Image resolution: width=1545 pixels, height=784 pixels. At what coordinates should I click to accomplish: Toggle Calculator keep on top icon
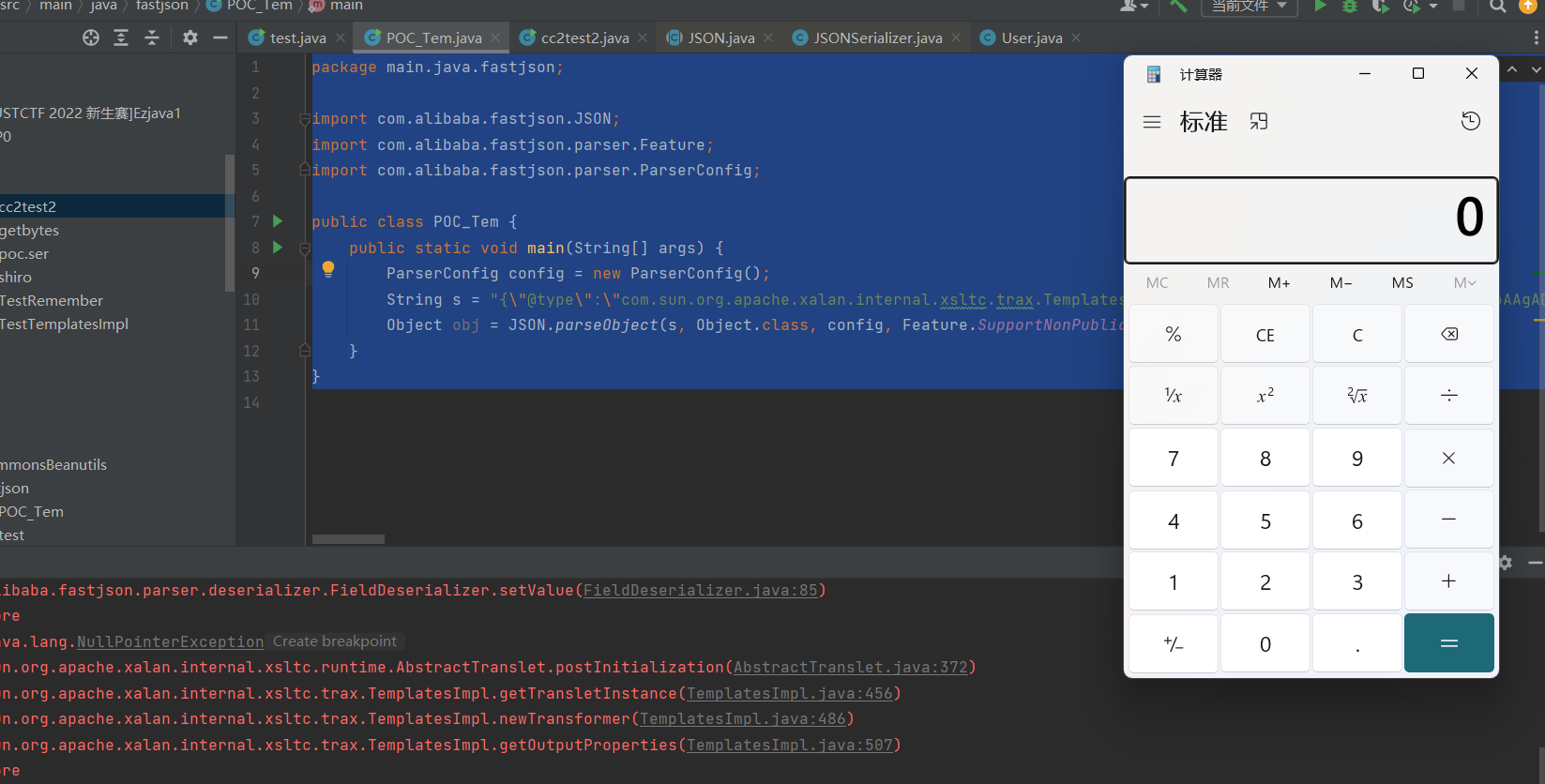(x=1259, y=121)
